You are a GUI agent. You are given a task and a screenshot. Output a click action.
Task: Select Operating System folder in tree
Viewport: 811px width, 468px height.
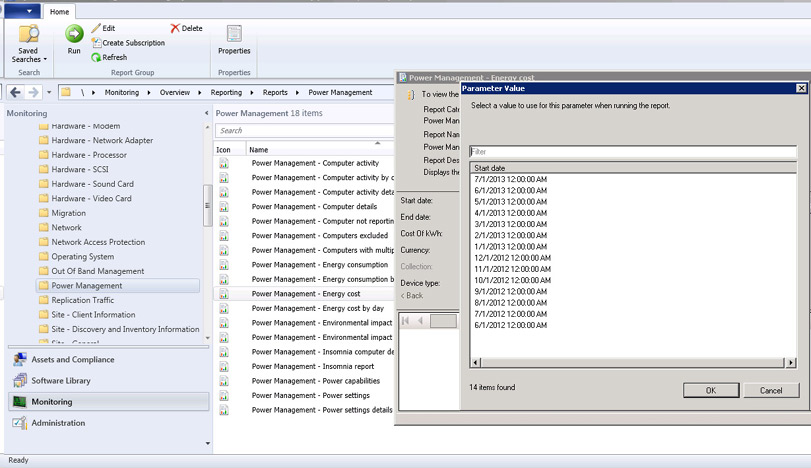tap(83, 256)
